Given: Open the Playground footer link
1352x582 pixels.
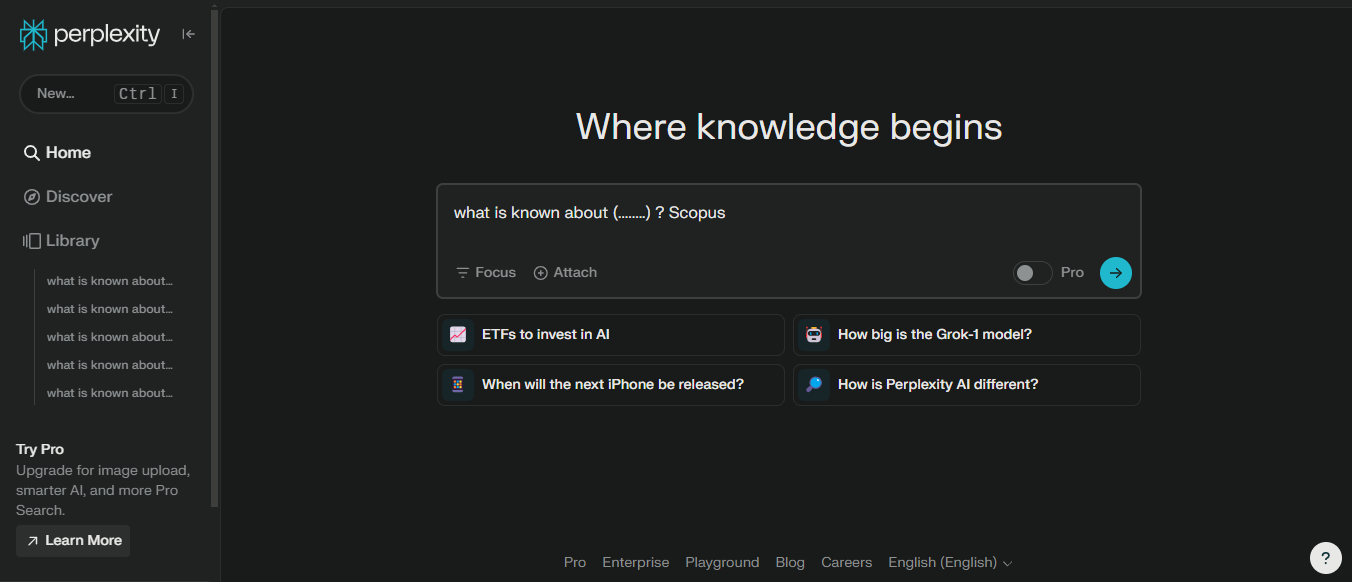Looking at the screenshot, I should (x=722, y=563).
